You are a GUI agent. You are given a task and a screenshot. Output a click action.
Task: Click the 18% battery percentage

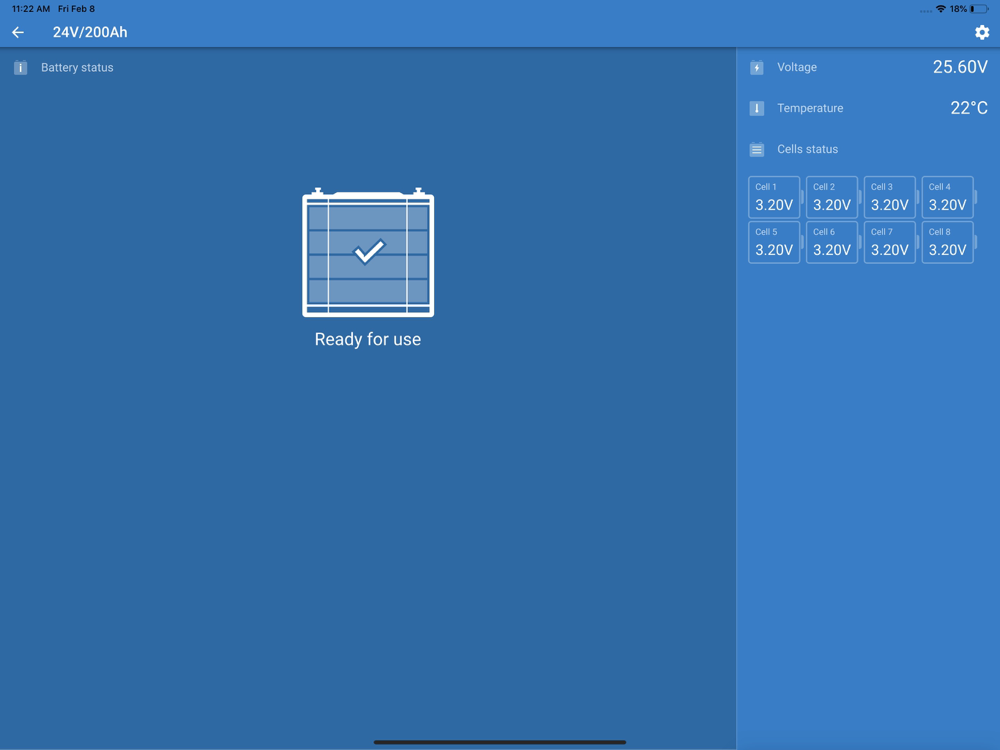click(958, 9)
